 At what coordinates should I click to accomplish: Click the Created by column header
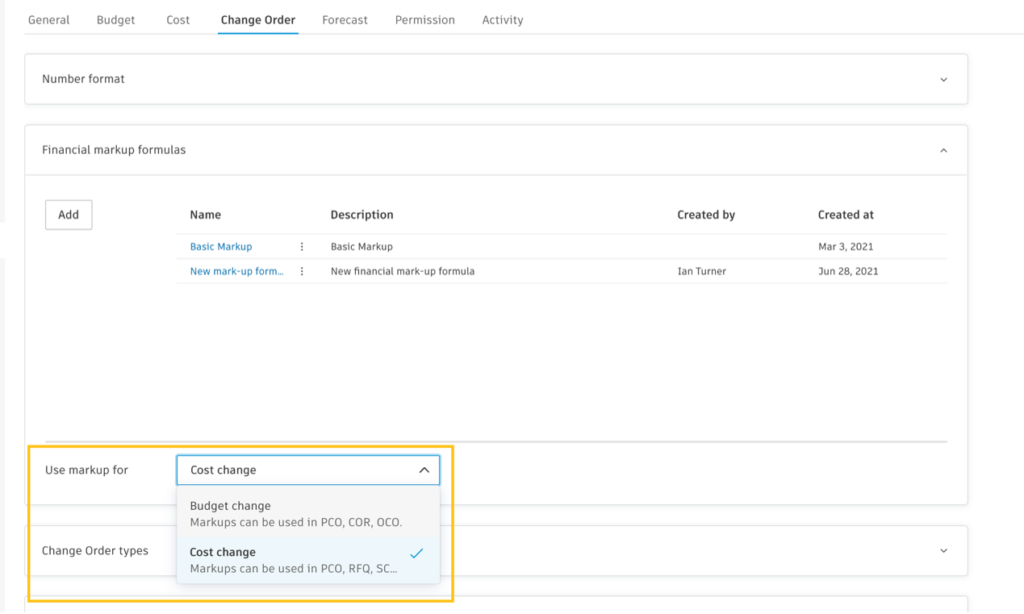[706, 214]
